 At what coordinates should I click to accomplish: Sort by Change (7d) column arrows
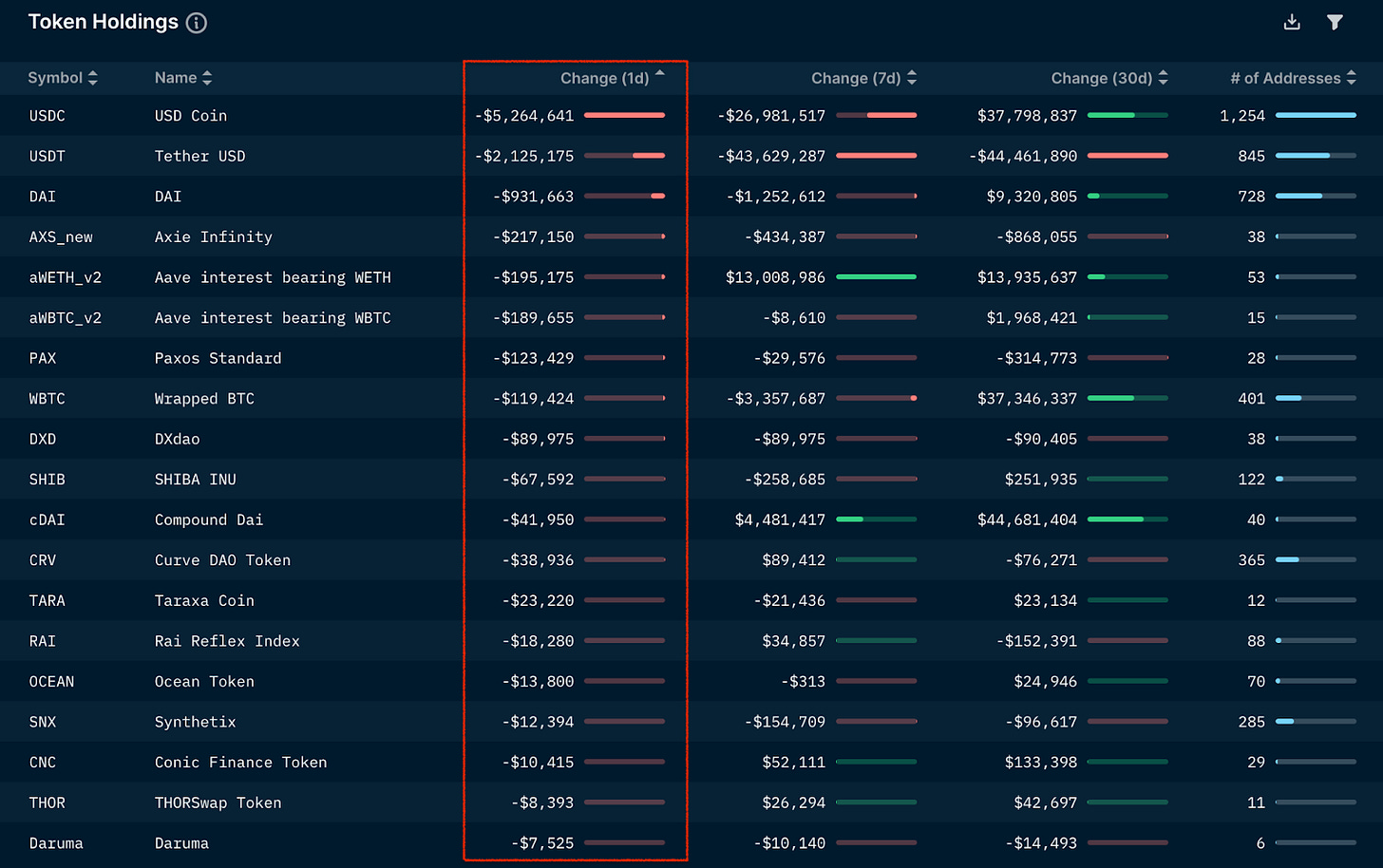pos(912,78)
